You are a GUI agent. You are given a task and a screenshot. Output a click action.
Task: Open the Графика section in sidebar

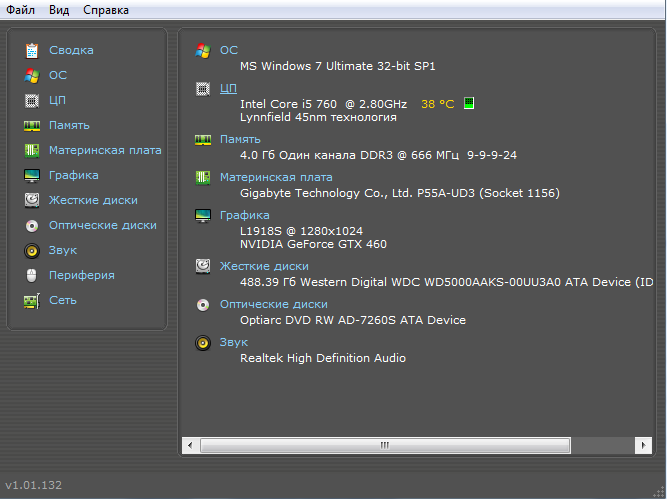73,175
